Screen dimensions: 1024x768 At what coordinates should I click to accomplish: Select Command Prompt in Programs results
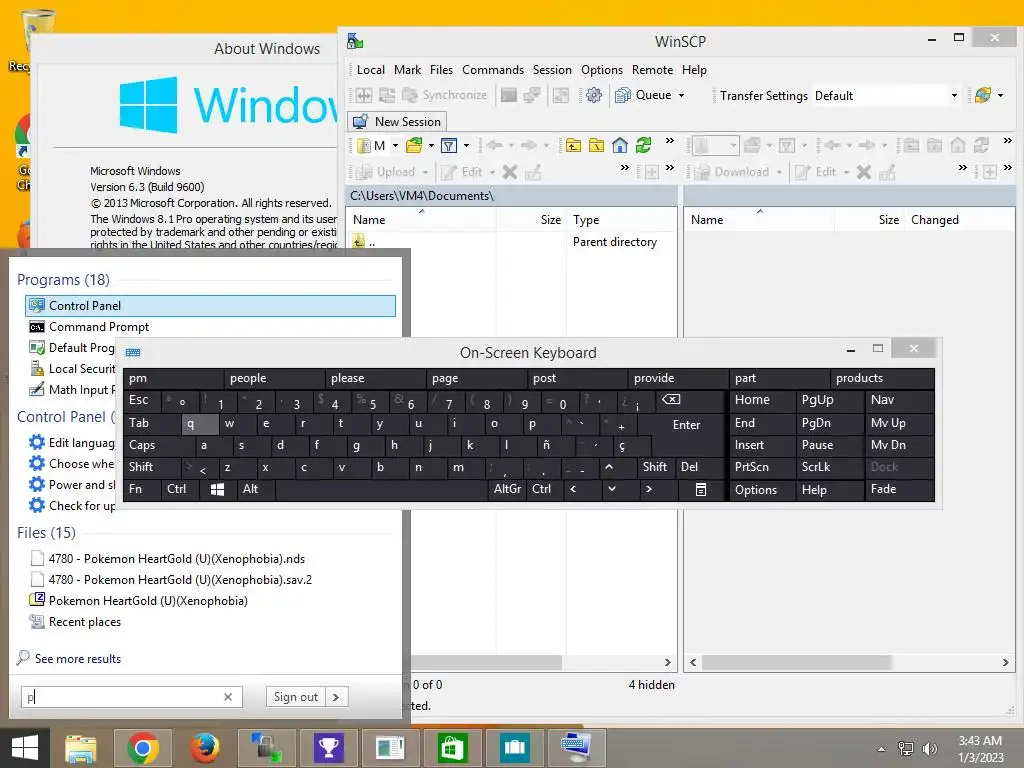[210, 327]
